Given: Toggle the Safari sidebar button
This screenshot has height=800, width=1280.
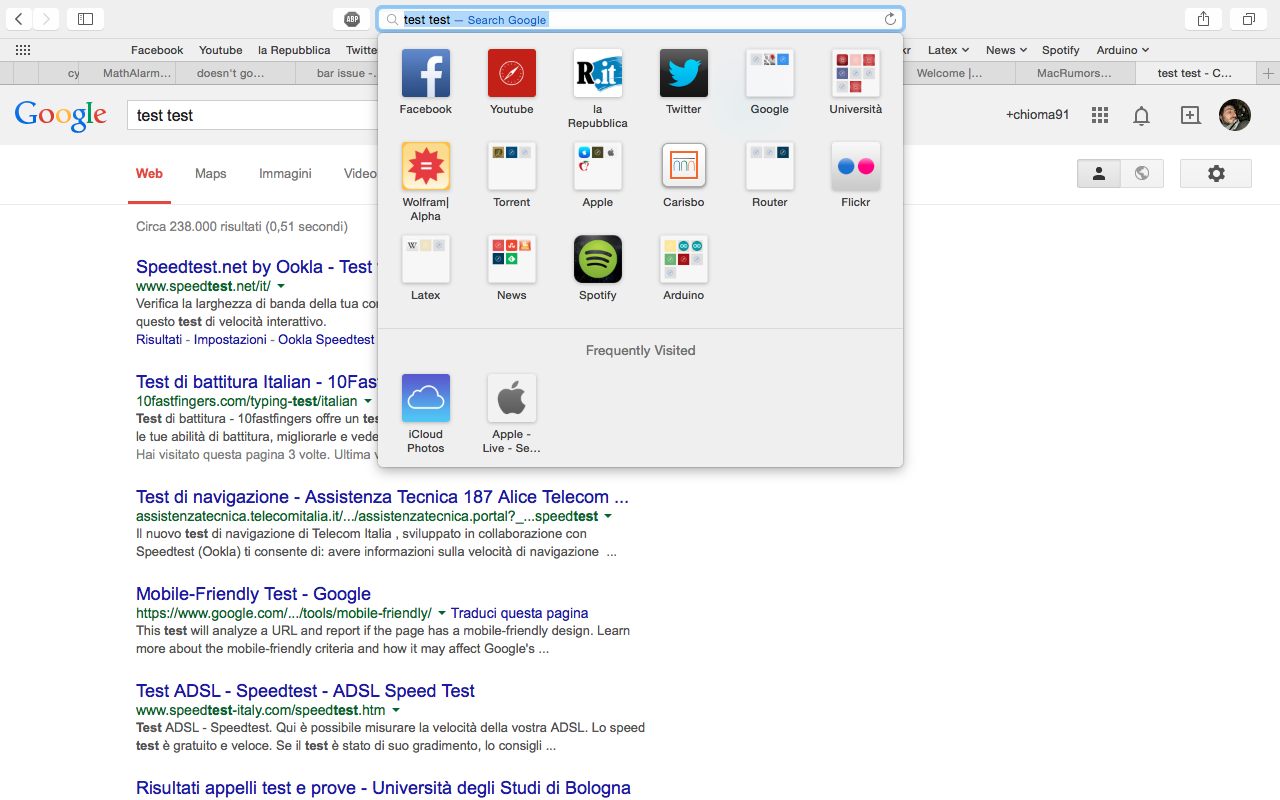Looking at the screenshot, I should 85,19.
